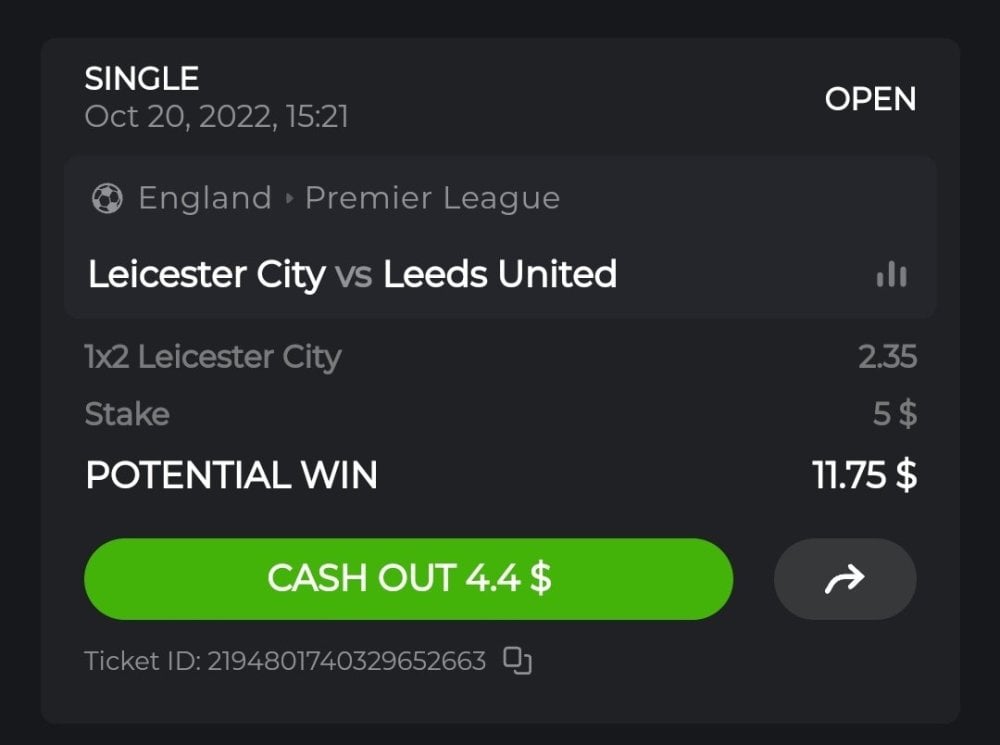Select the Leicester City team name
The width and height of the screenshot is (1000, 745).
207,274
